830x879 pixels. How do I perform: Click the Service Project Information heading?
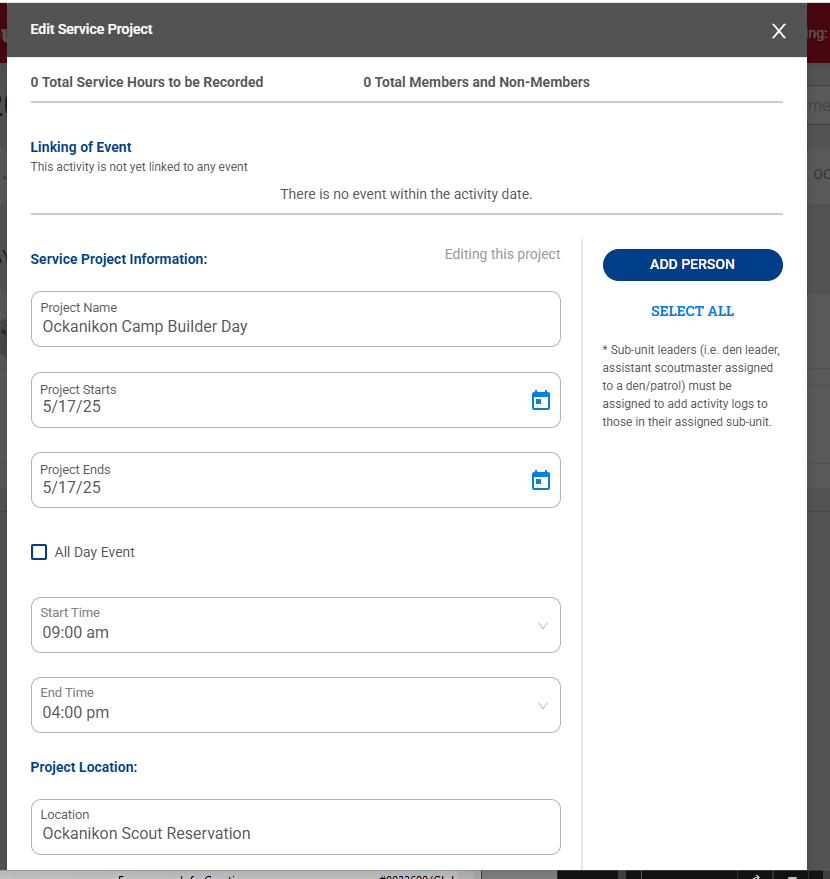click(x=119, y=259)
